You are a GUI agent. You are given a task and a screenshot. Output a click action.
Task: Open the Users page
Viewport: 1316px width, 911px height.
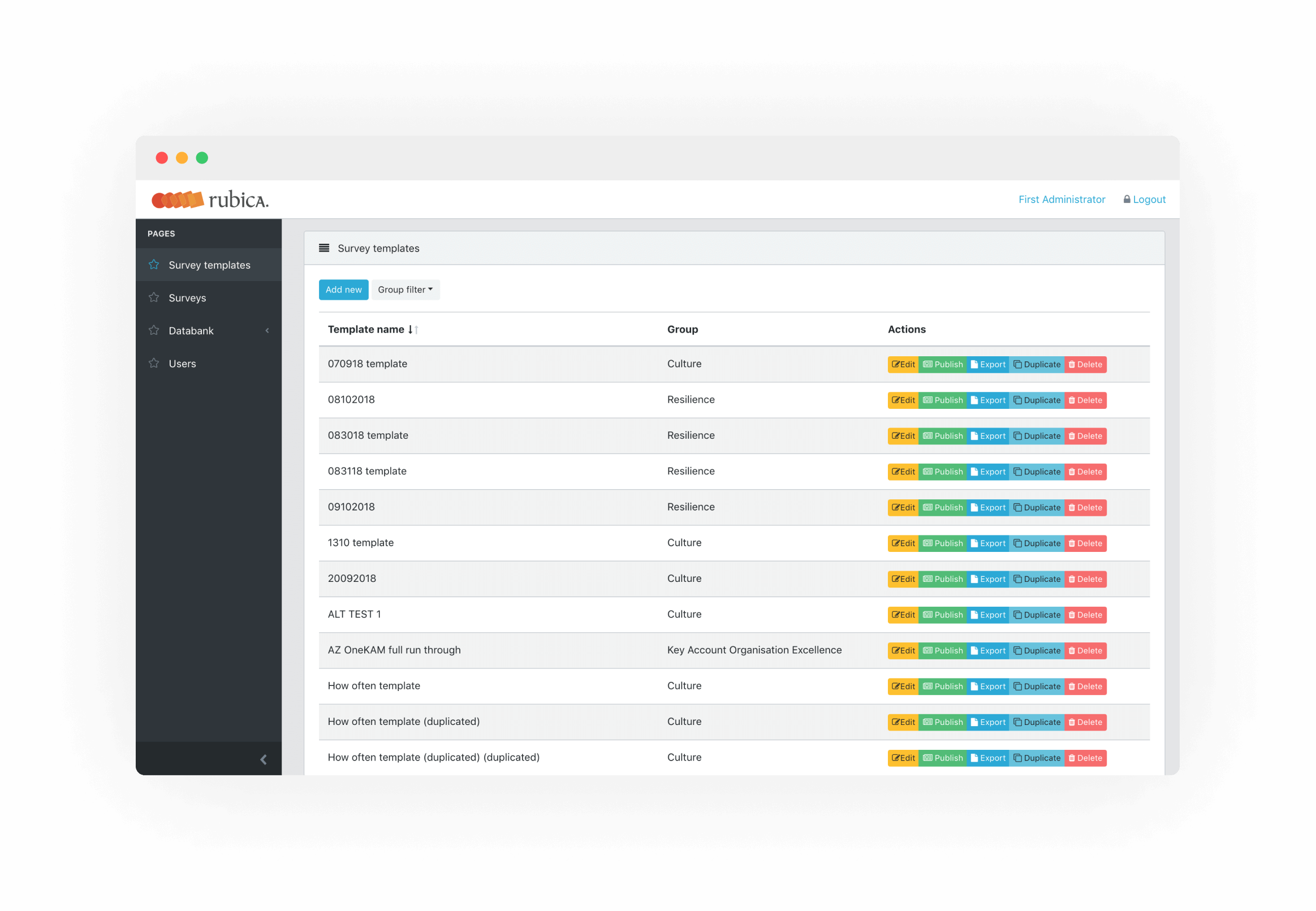[x=182, y=363]
